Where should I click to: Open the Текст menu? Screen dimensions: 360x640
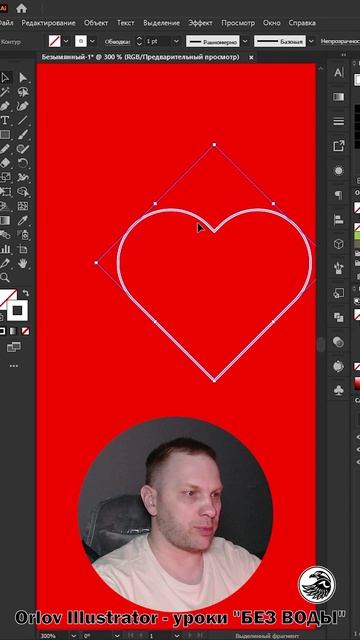126,23
